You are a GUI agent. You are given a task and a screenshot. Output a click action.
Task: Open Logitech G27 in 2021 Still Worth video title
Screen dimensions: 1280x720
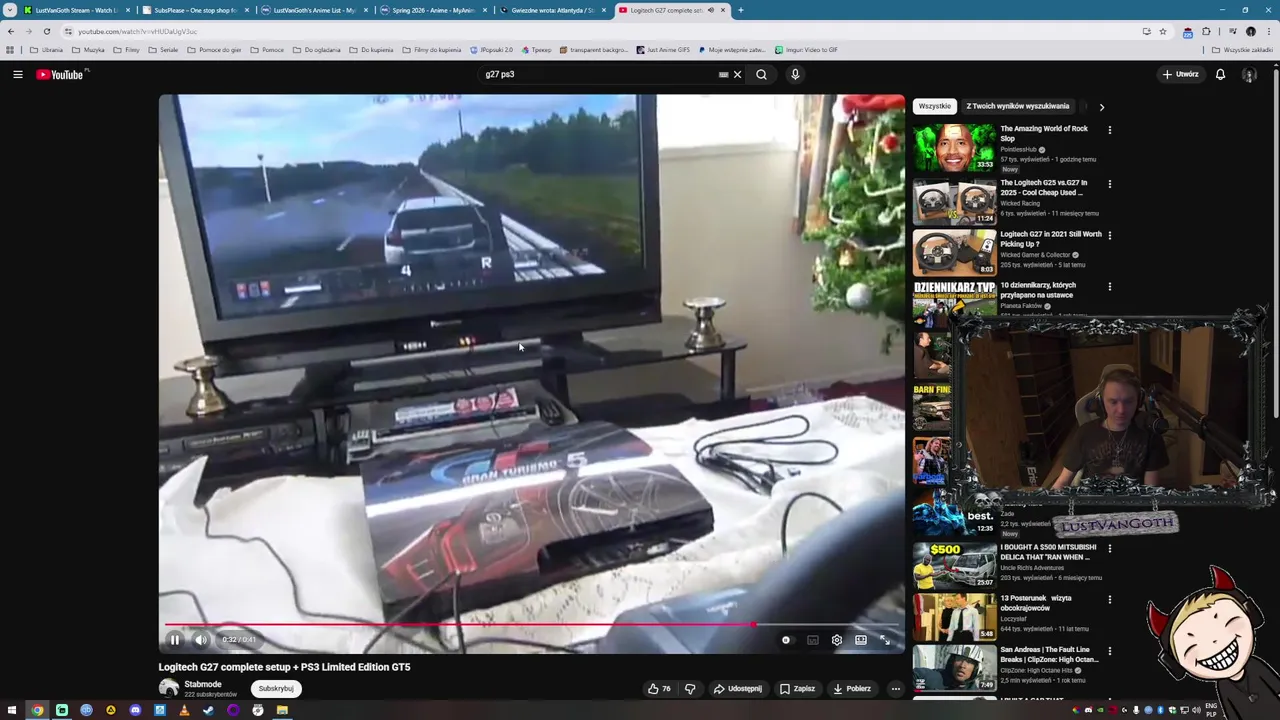pos(1050,239)
